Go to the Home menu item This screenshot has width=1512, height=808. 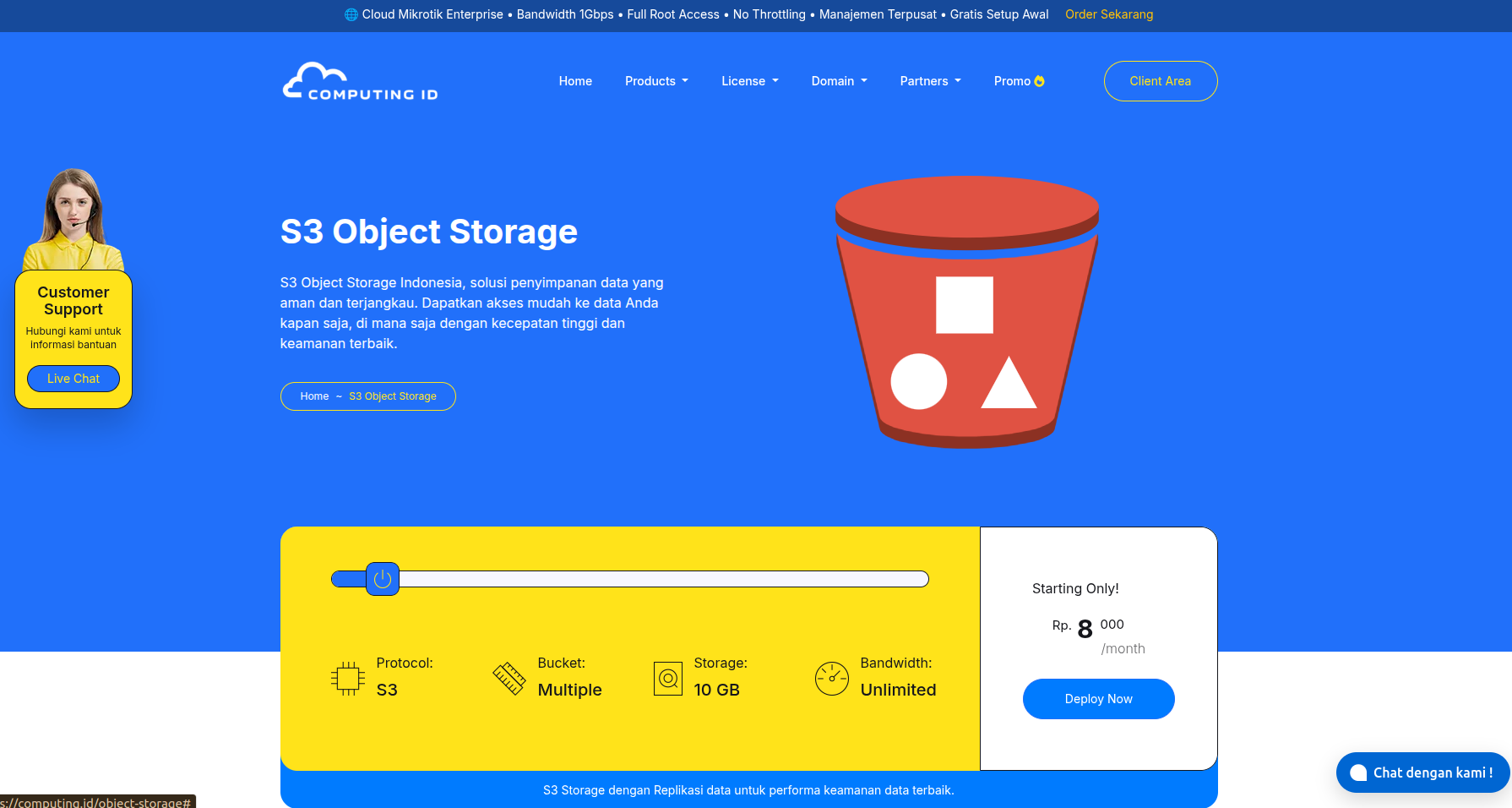(x=575, y=81)
